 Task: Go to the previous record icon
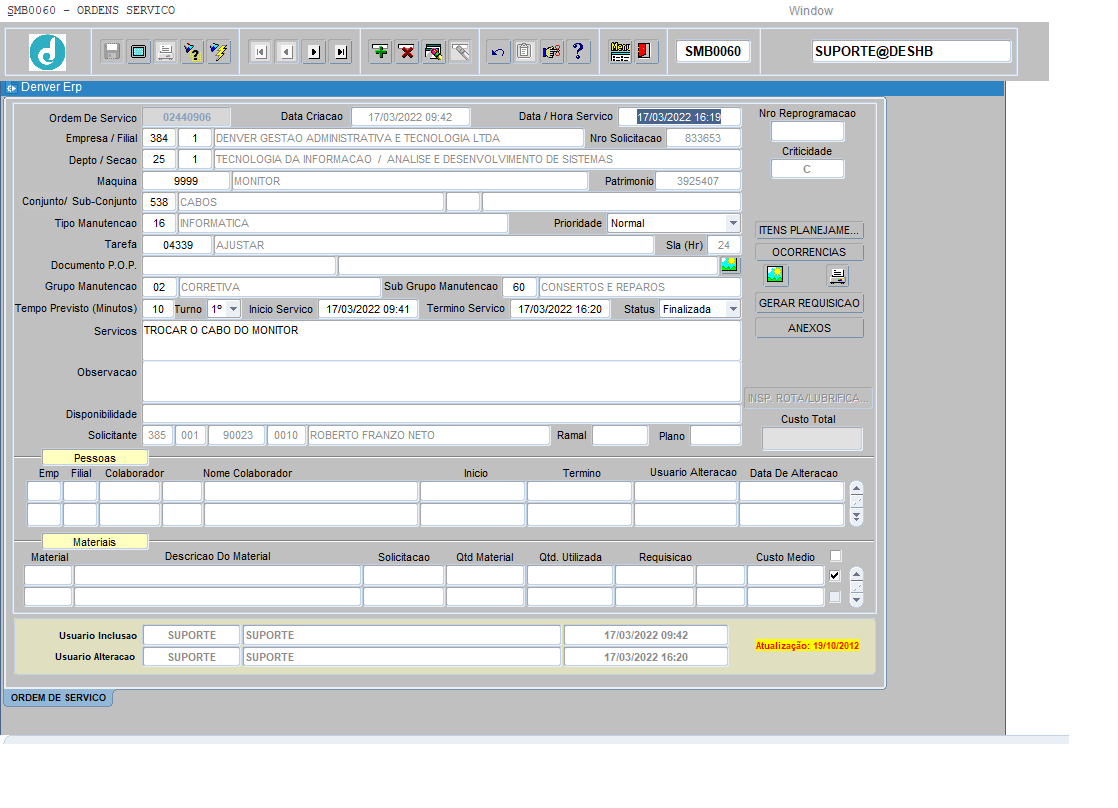coord(287,52)
